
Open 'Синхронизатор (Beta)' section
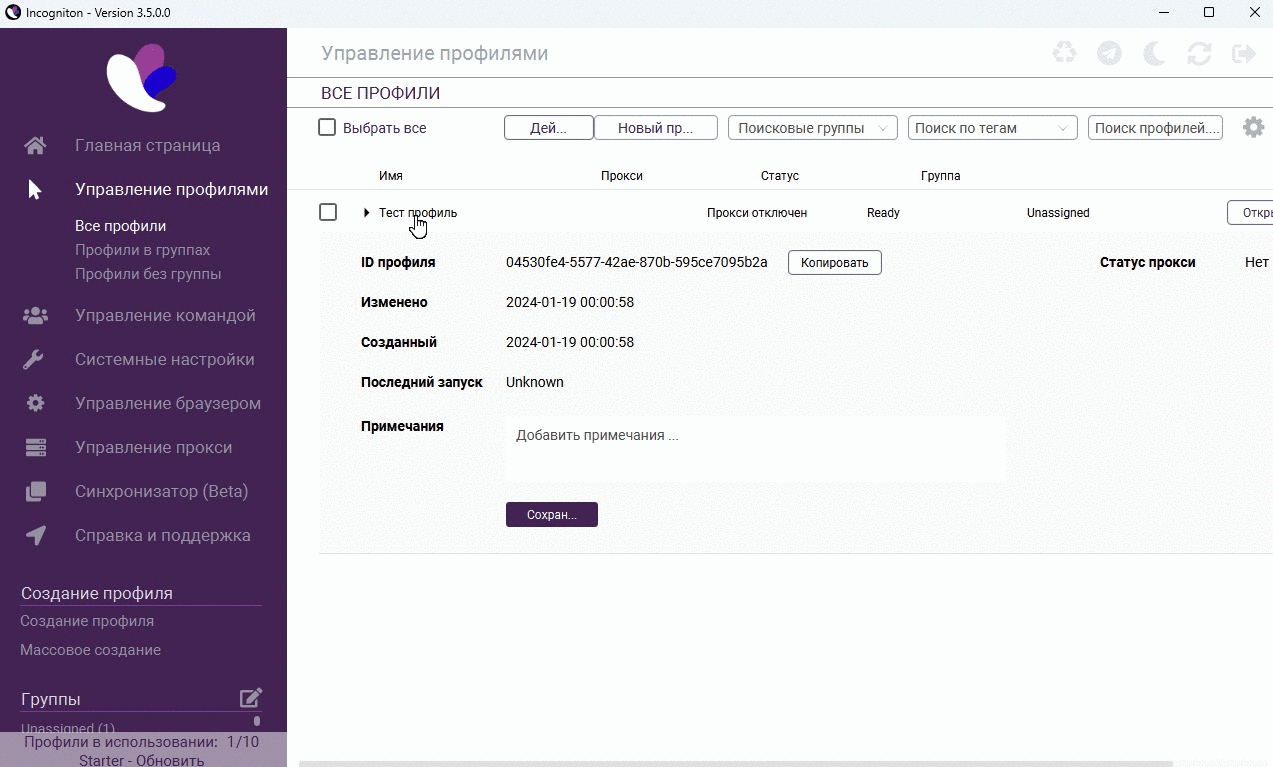click(x=161, y=491)
